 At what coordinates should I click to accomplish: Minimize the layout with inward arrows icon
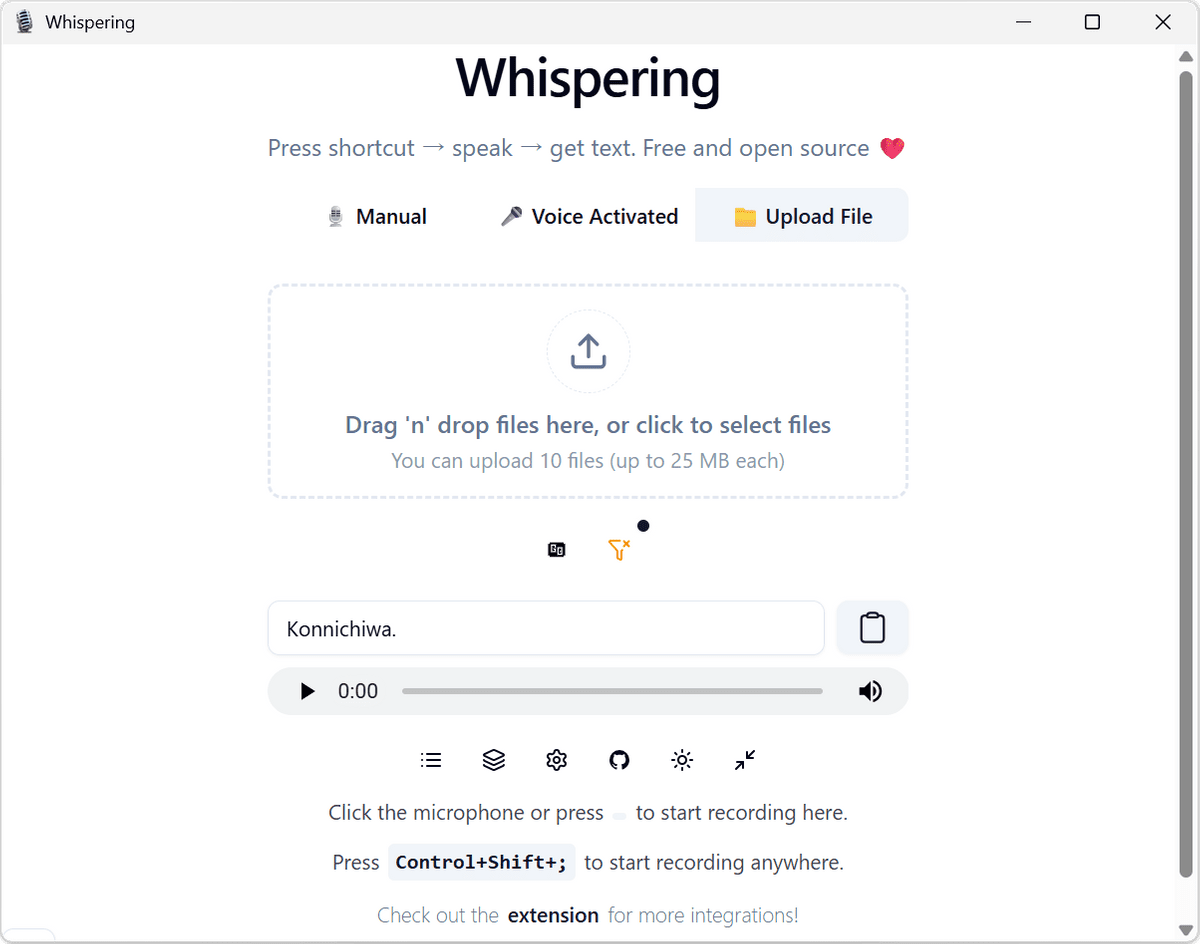pyautogui.click(x=745, y=760)
